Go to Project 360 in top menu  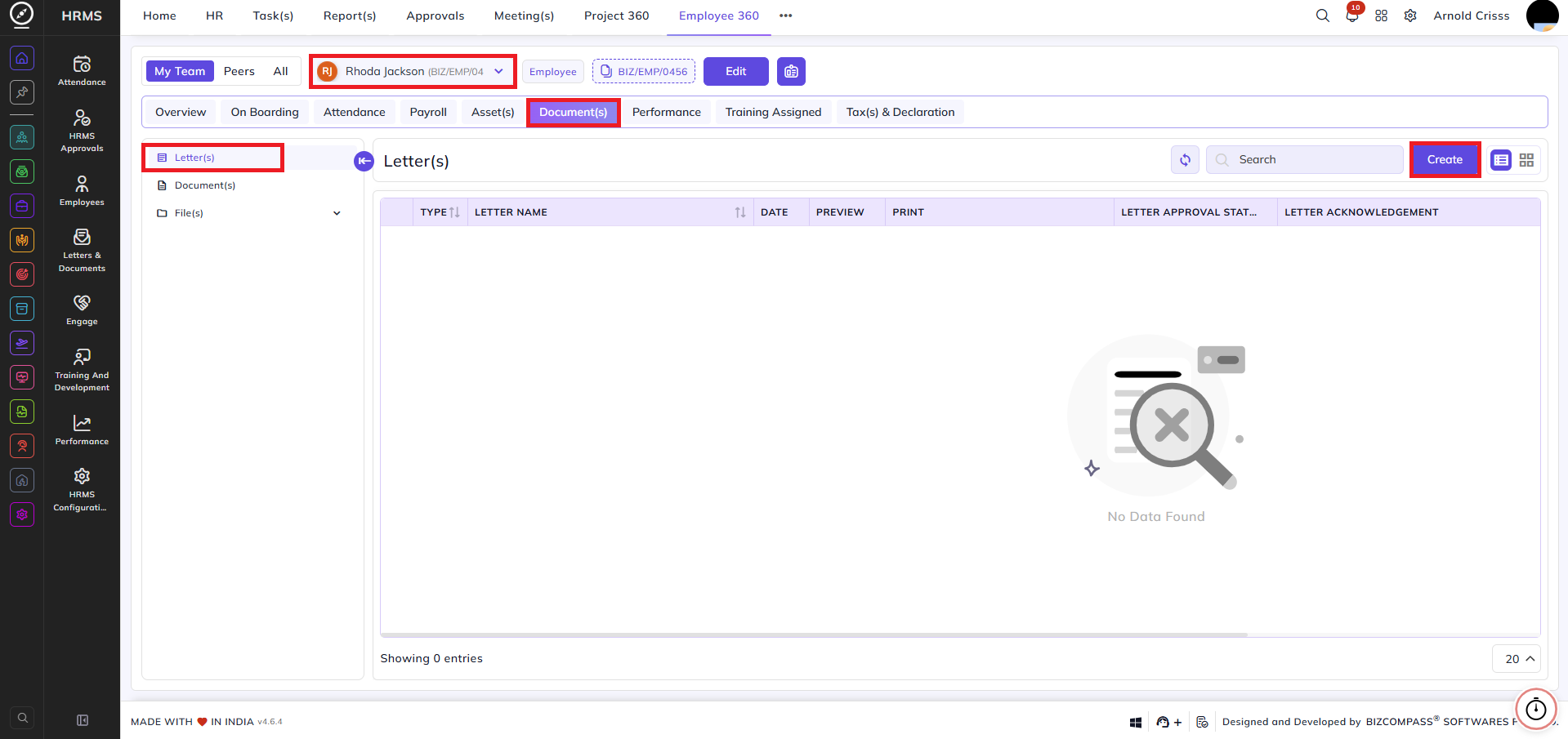click(x=617, y=16)
